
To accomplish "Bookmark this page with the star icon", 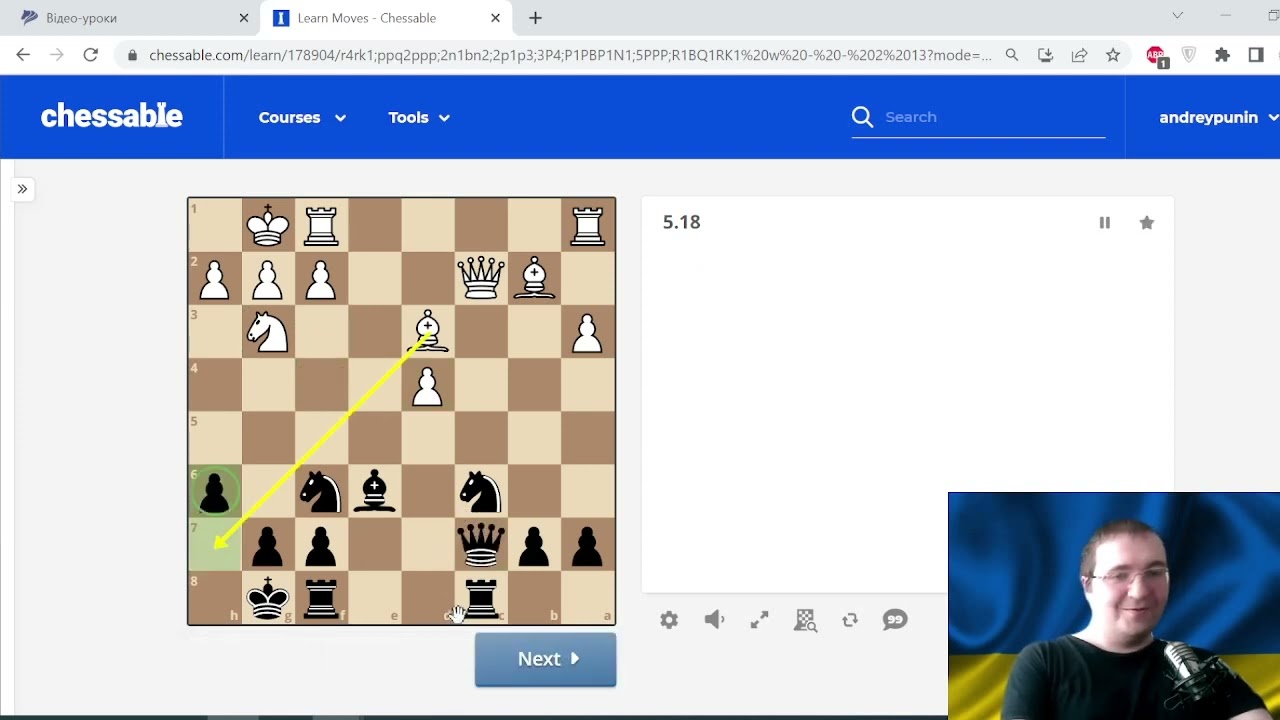I will [1113, 55].
